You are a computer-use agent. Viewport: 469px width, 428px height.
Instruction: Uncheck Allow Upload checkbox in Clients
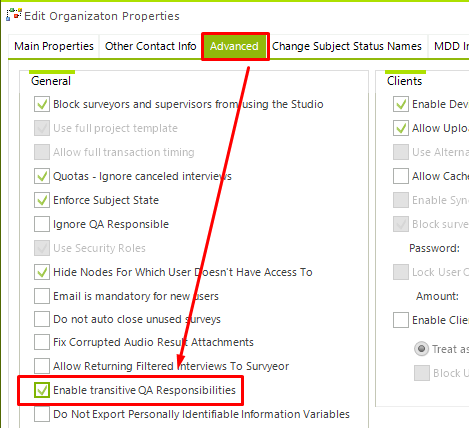[401, 128]
